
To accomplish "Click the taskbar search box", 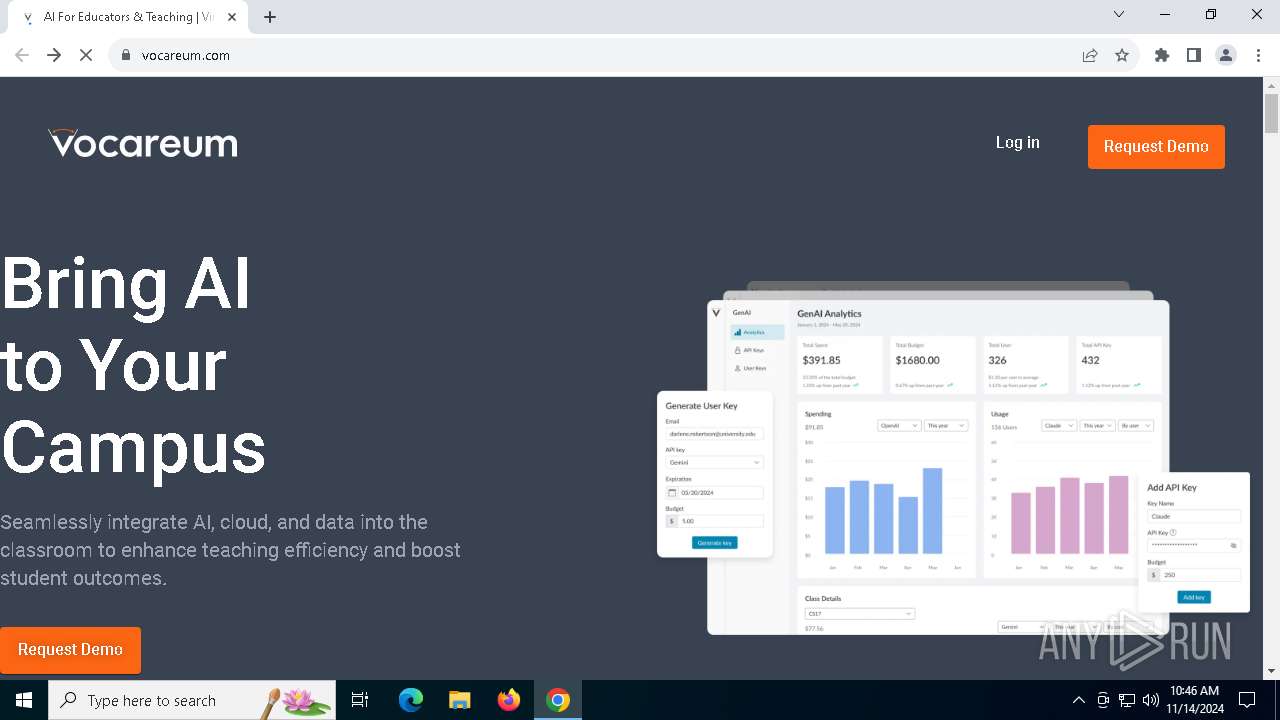I will [x=192, y=700].
